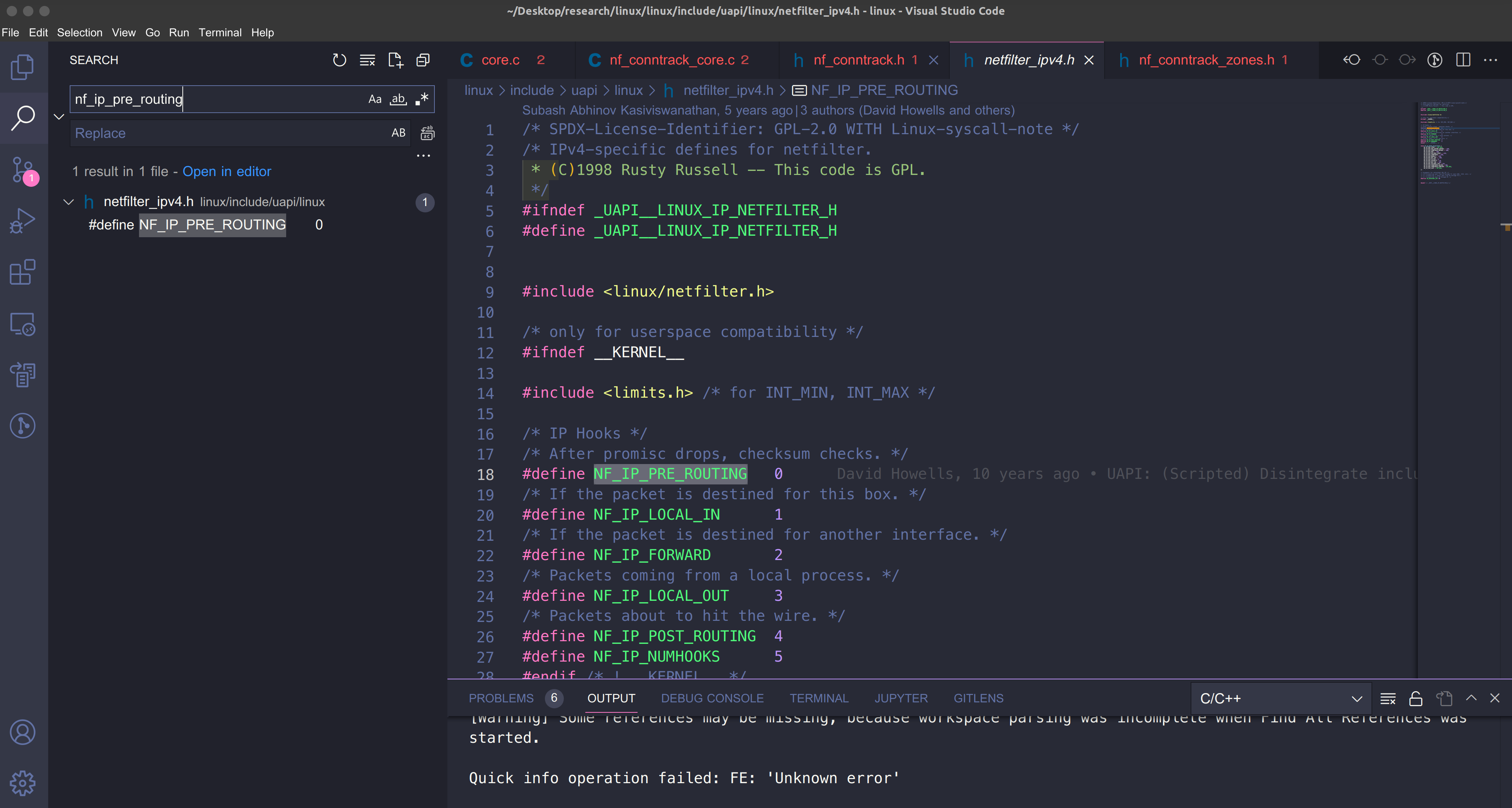Toggle search details ellipsis
The width and height of the screenshot is (1512, 808).
click(423, 156)
